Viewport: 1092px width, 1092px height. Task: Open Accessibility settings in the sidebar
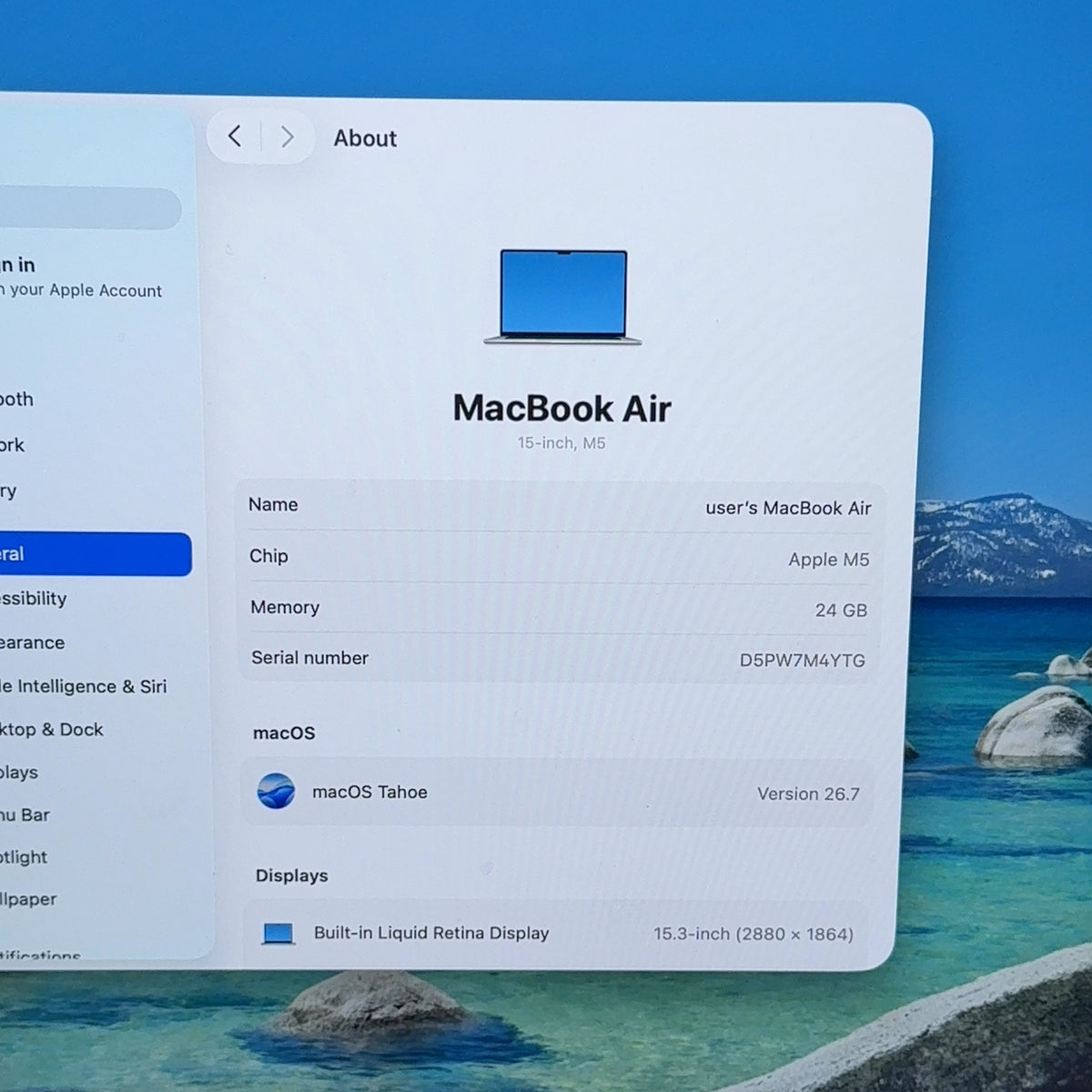[x=34, y=598]
